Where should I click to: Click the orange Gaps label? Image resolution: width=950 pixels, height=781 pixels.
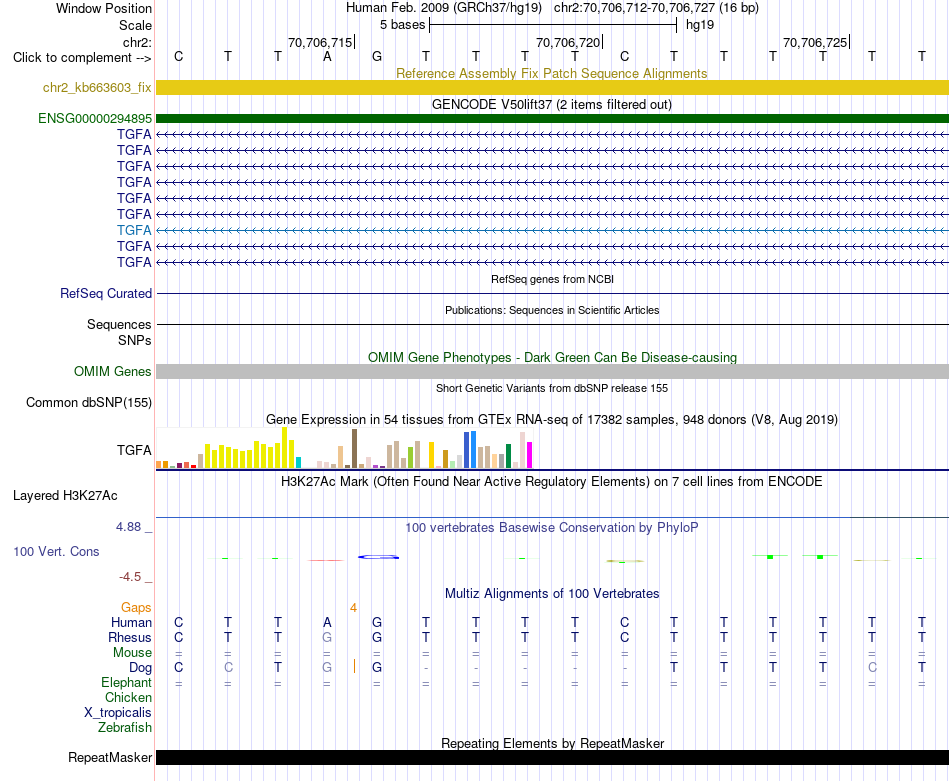click(x=136, y=607)
